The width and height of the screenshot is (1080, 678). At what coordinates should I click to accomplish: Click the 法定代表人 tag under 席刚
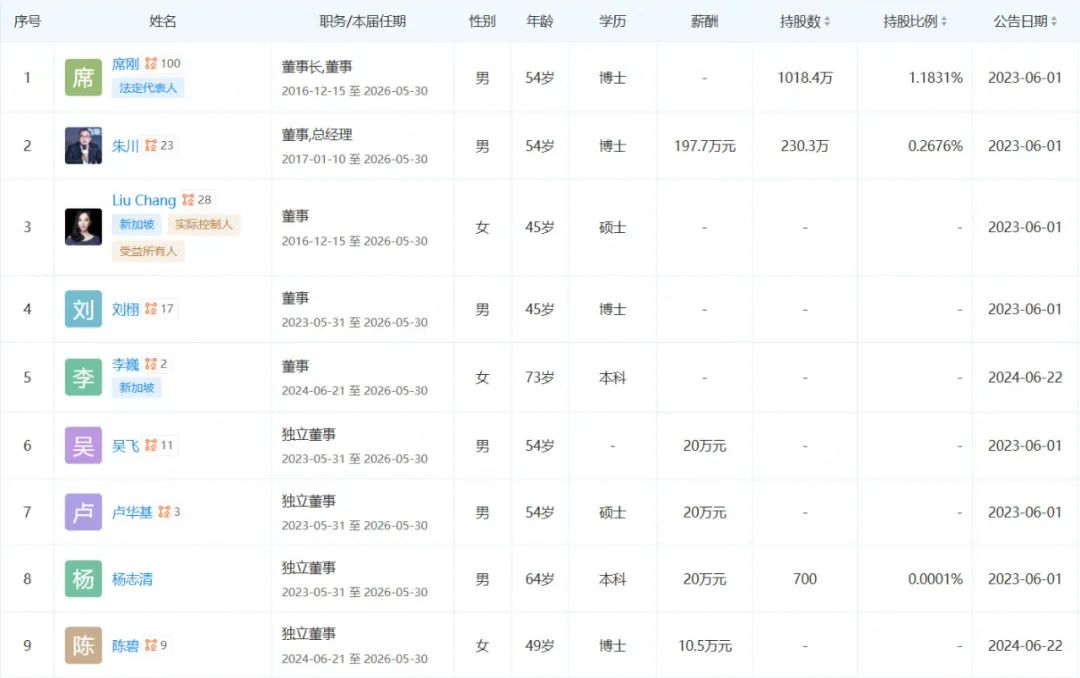[x=148, y=88]
